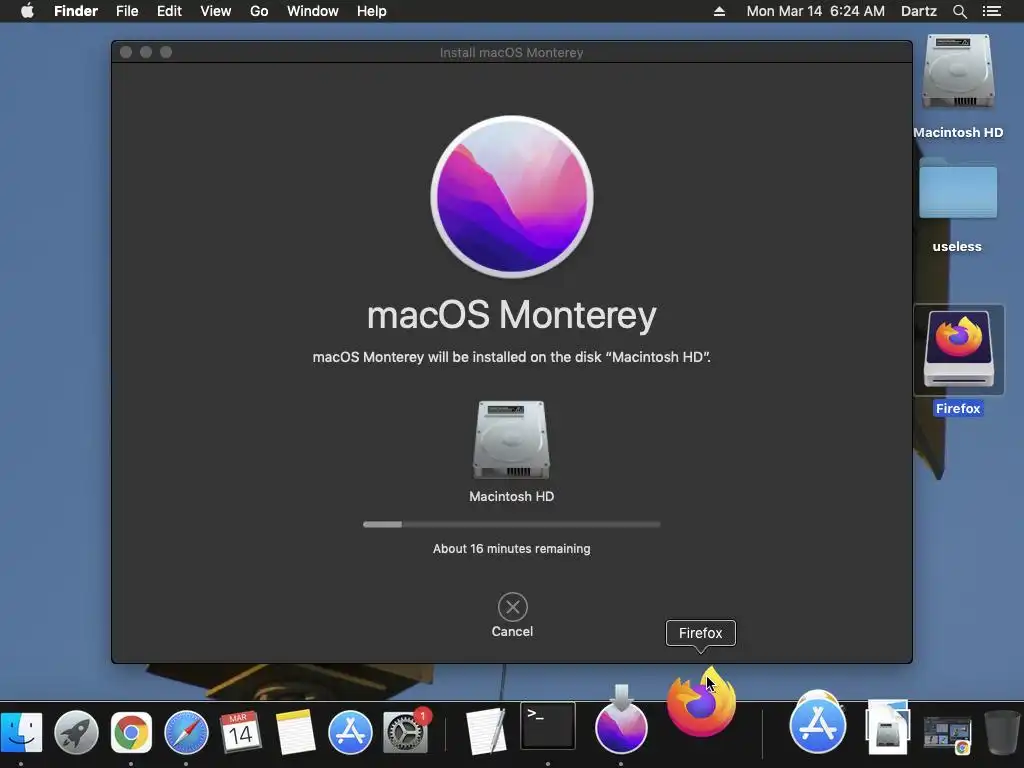Open App Store icon beside Notes in Dock
This screenshot has width=1024, height=768.
(350, 732)
